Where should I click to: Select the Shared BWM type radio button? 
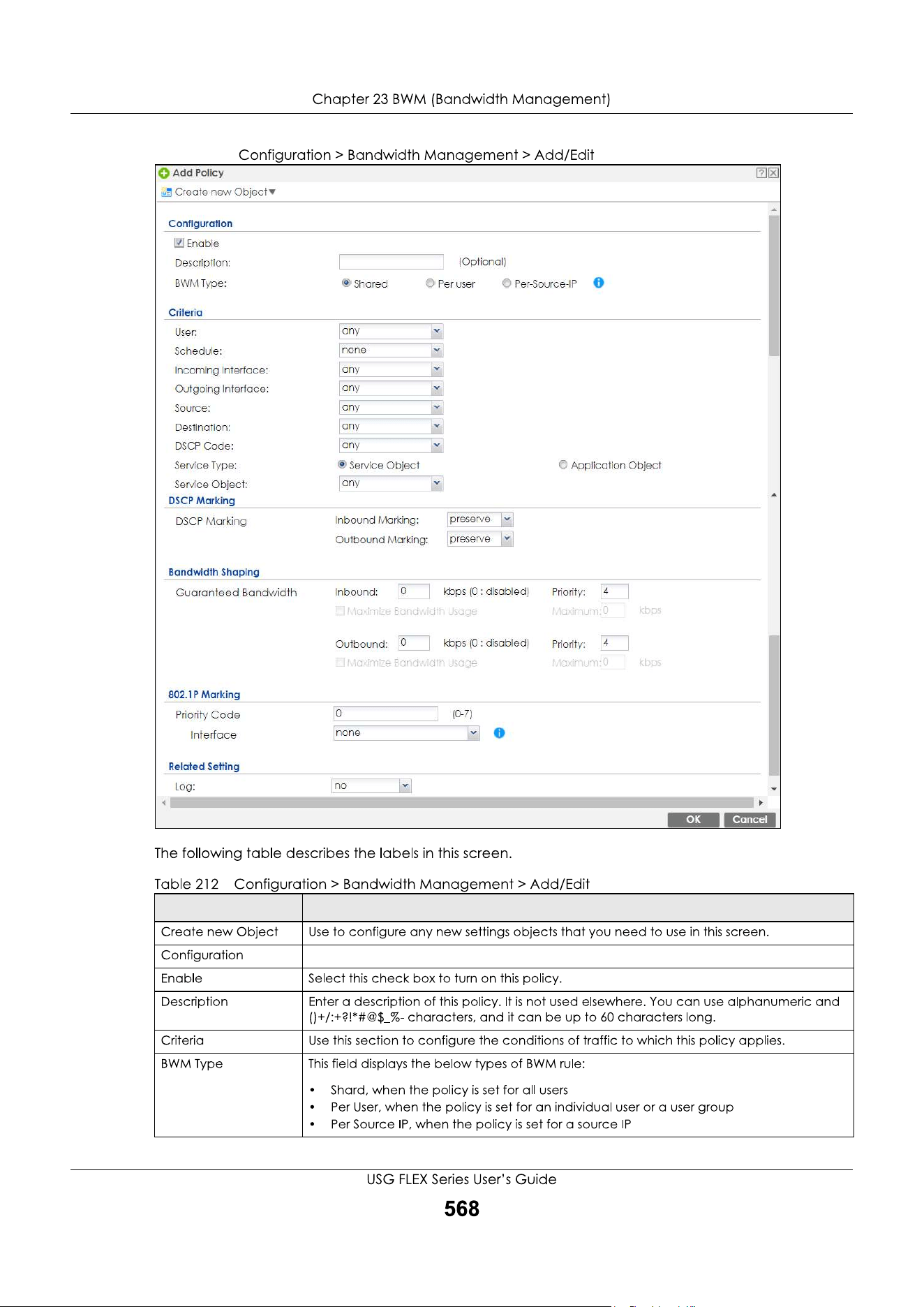[346, 283]
